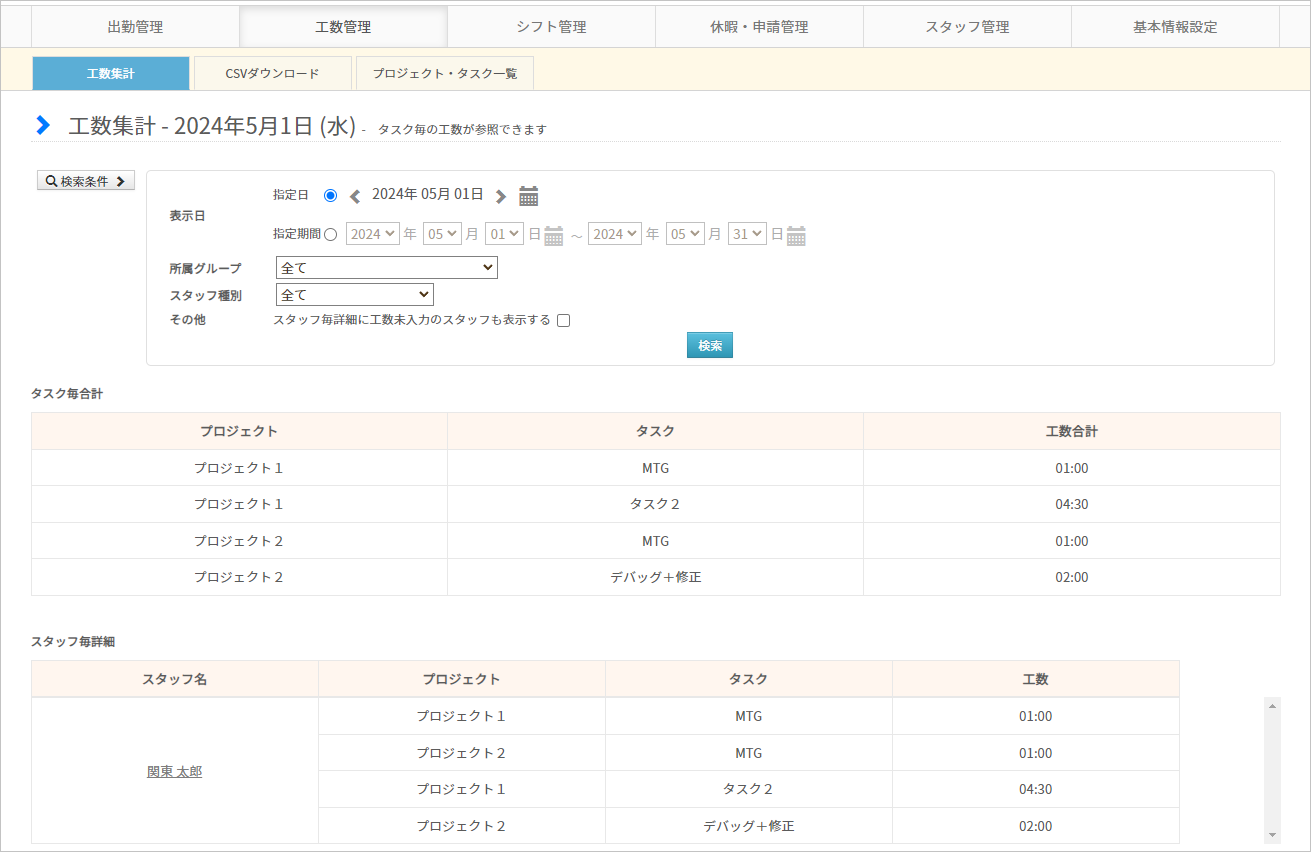Image resolution: width=1311 pixels, height=852 pixels.
Task: Click previous day arrow beside 2024年05月01日
Action: click(x=354, y=196)
